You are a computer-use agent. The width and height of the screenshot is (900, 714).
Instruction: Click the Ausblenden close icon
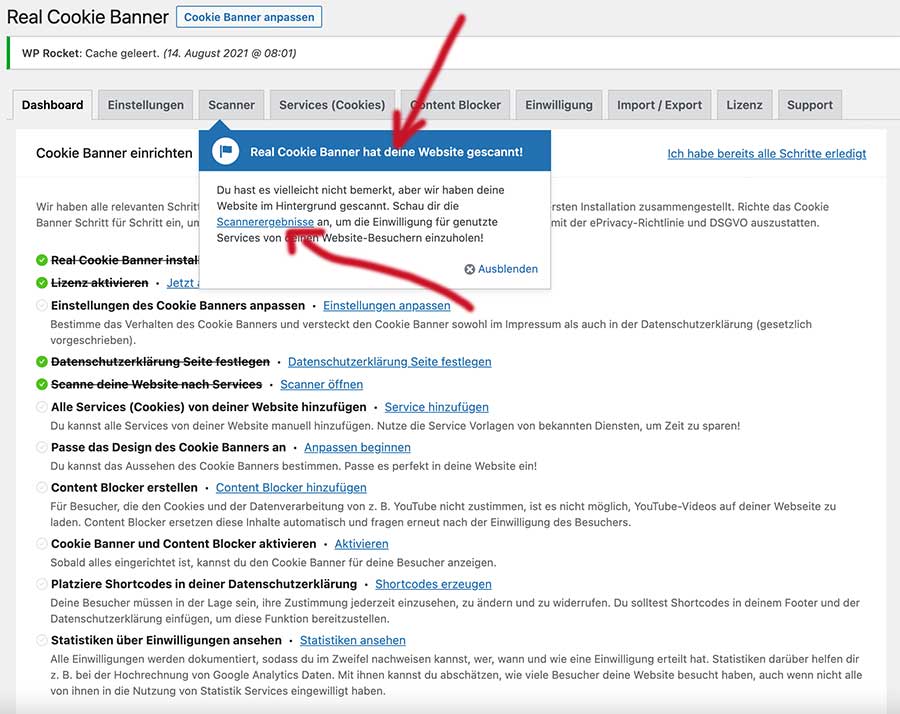point(470,269)
